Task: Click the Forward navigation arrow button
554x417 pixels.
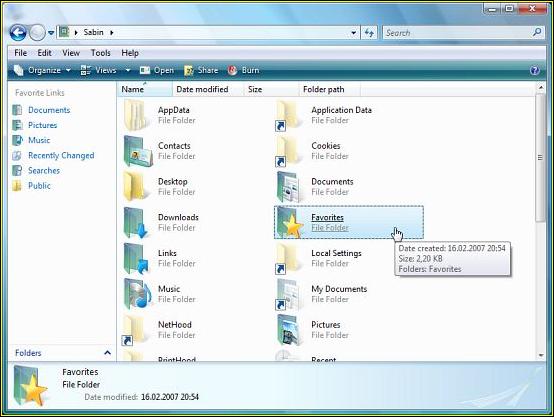Action: (37, 33)
